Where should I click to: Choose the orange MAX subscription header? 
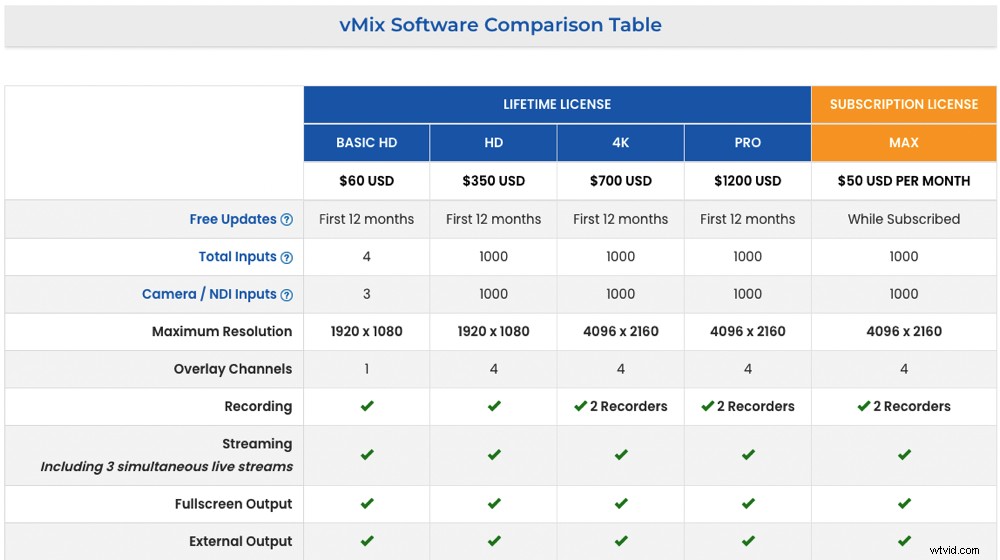tap(904, 143)
